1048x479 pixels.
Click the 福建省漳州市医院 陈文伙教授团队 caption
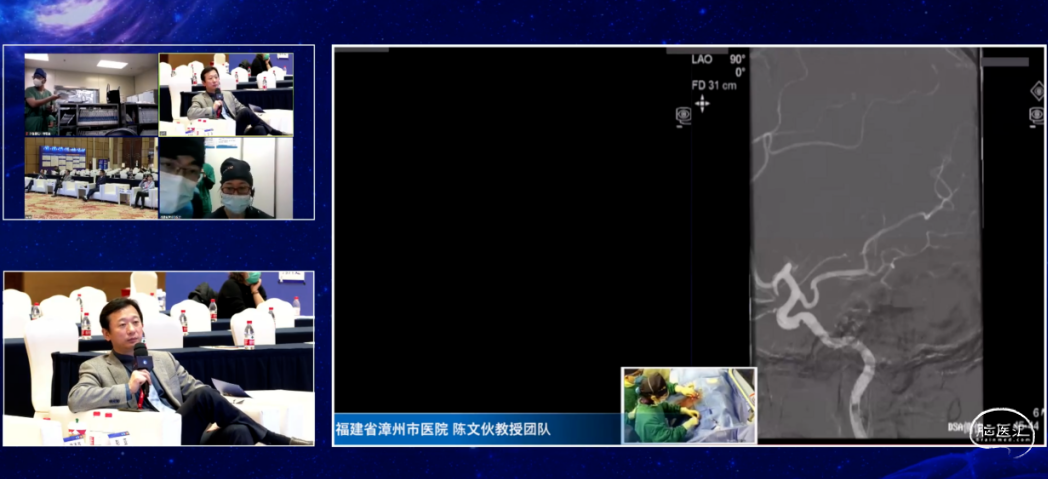click(x=442, y=430)
